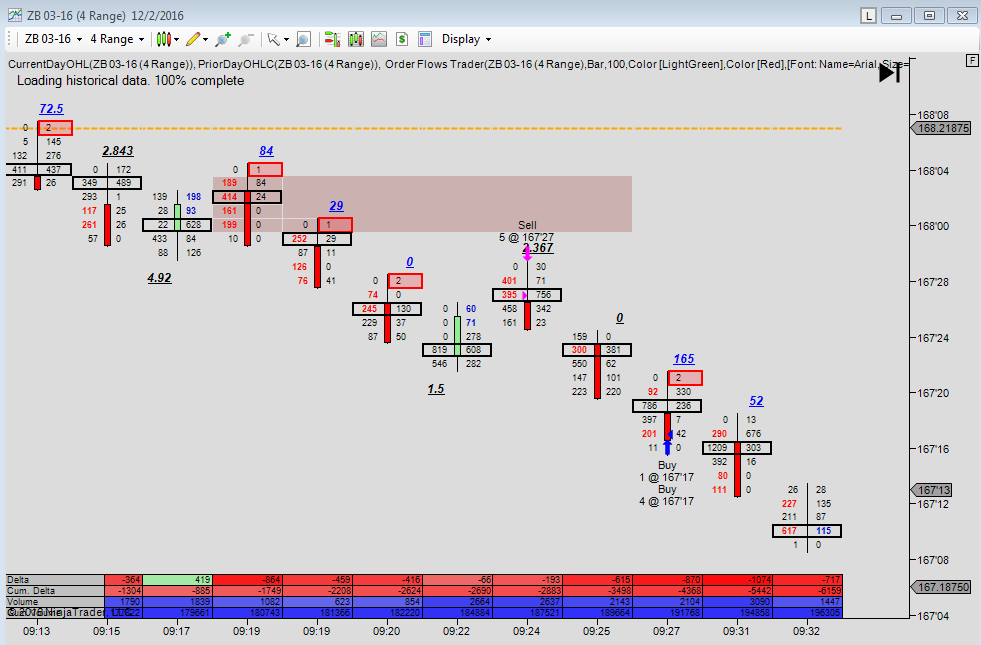Open the Properties window icon
981x645 pixels.
424,39
